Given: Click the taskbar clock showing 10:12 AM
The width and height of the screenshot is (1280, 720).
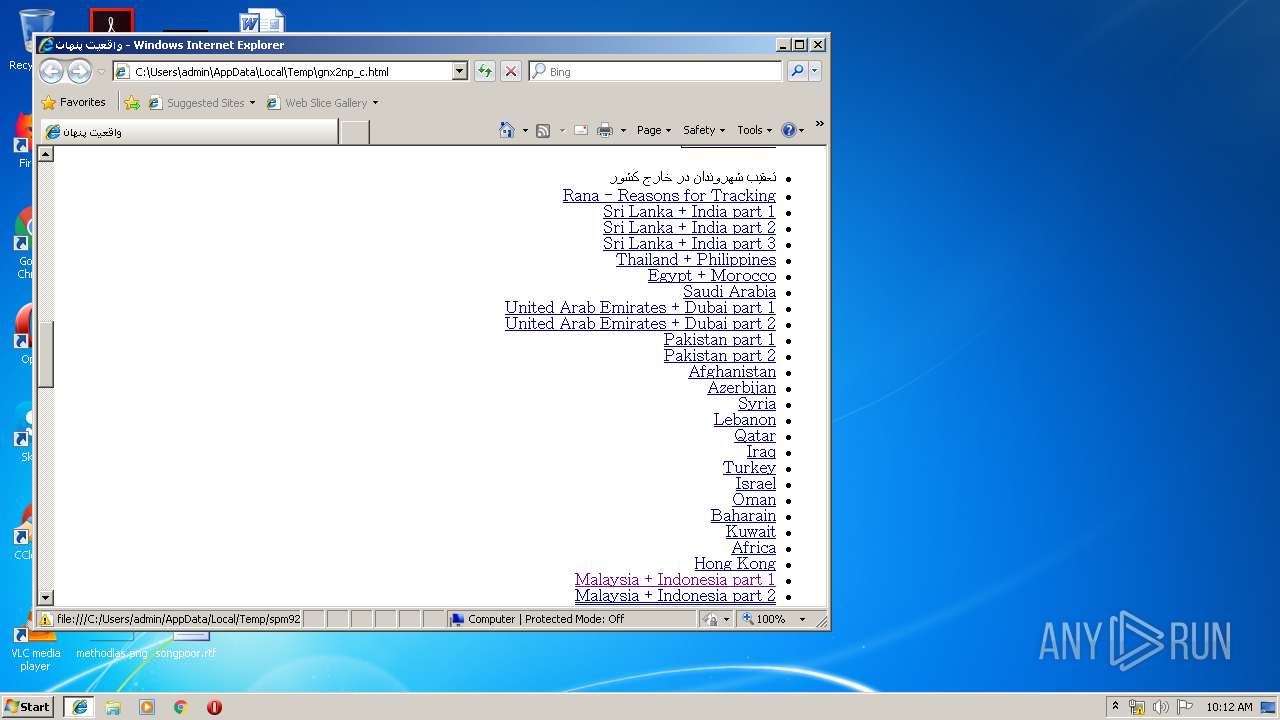Looking at the screenshot, I should point(1229,707).
